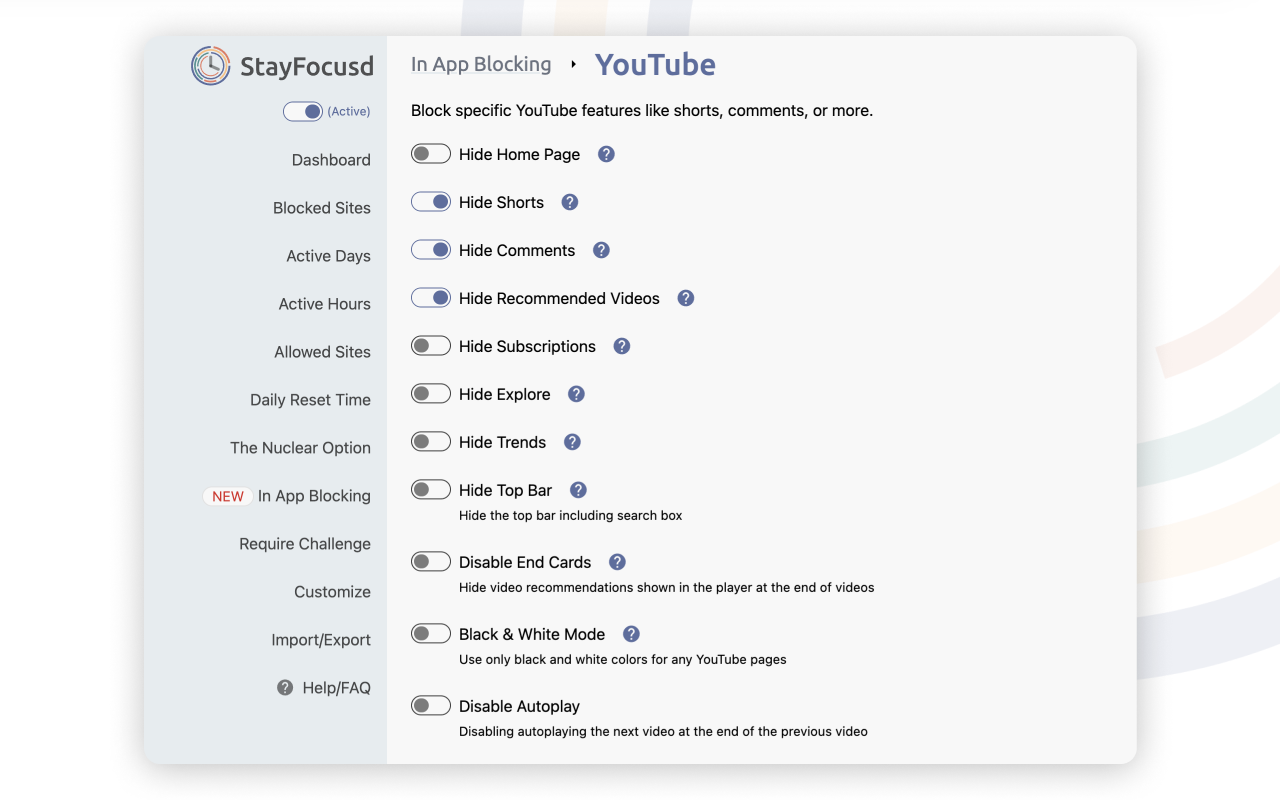
Task: Click the StayFocusd clock logo icon
Action: [x=211, y=66]
